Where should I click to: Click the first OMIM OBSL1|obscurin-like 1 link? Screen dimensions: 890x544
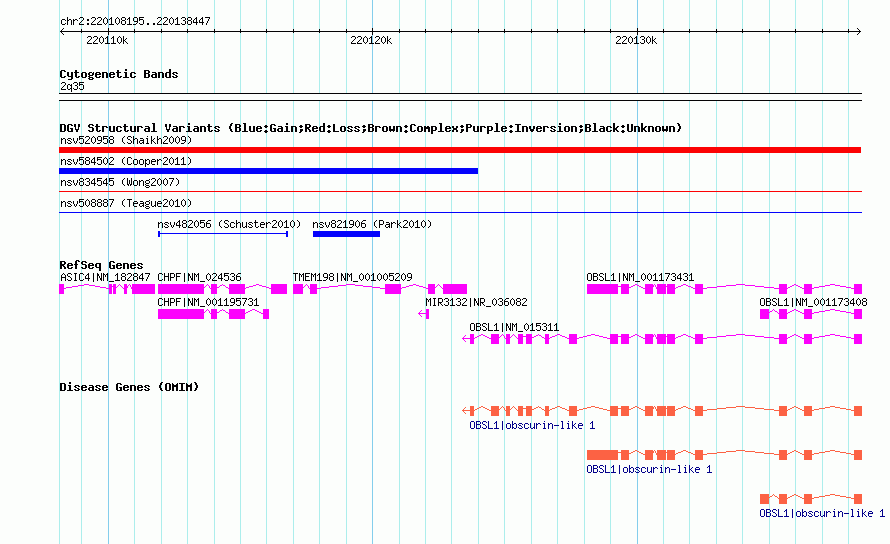point(532,425)
